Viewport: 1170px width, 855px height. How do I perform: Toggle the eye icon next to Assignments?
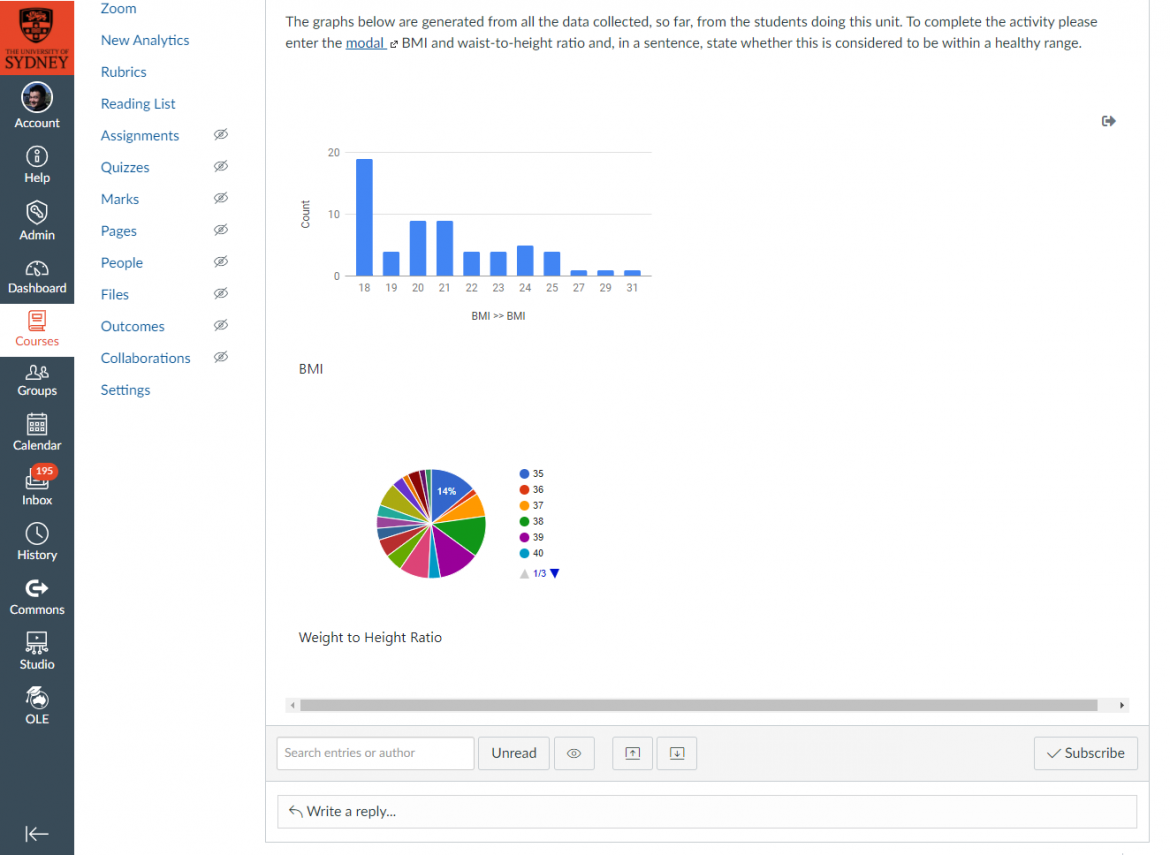(221, 135)
